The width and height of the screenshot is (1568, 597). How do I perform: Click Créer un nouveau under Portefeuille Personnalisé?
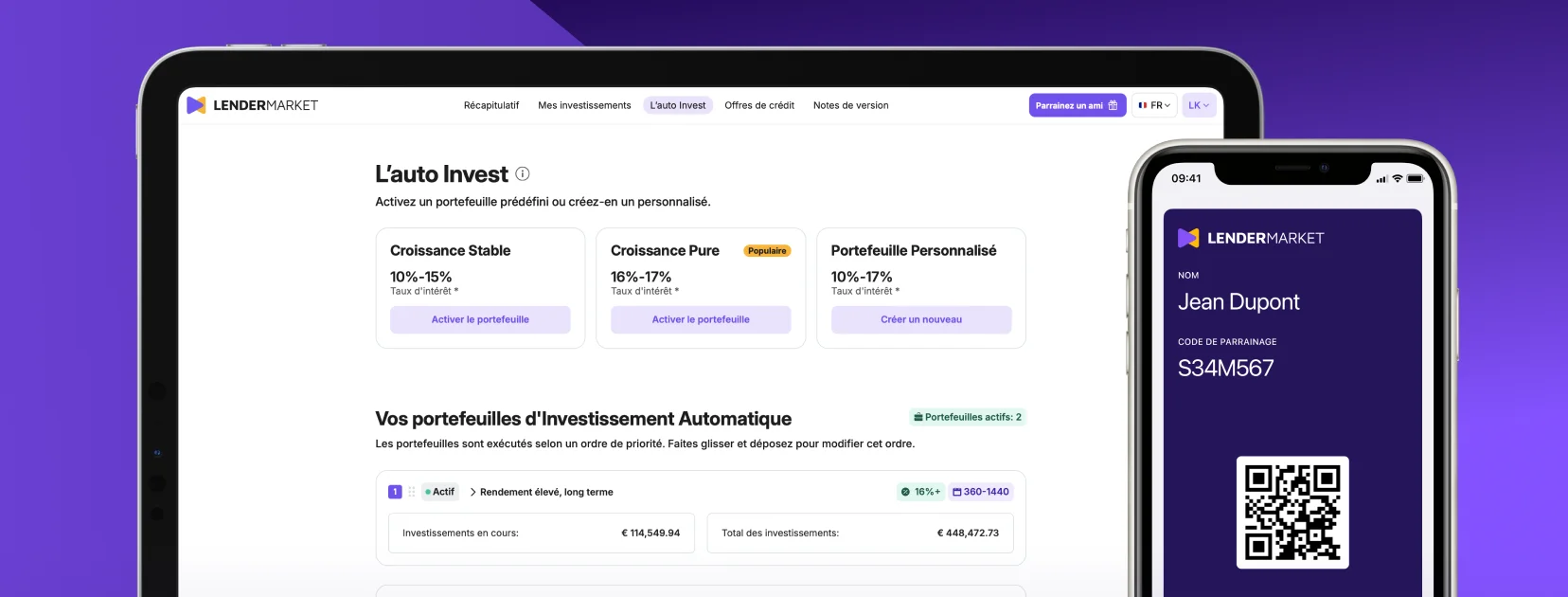[921, 319]
